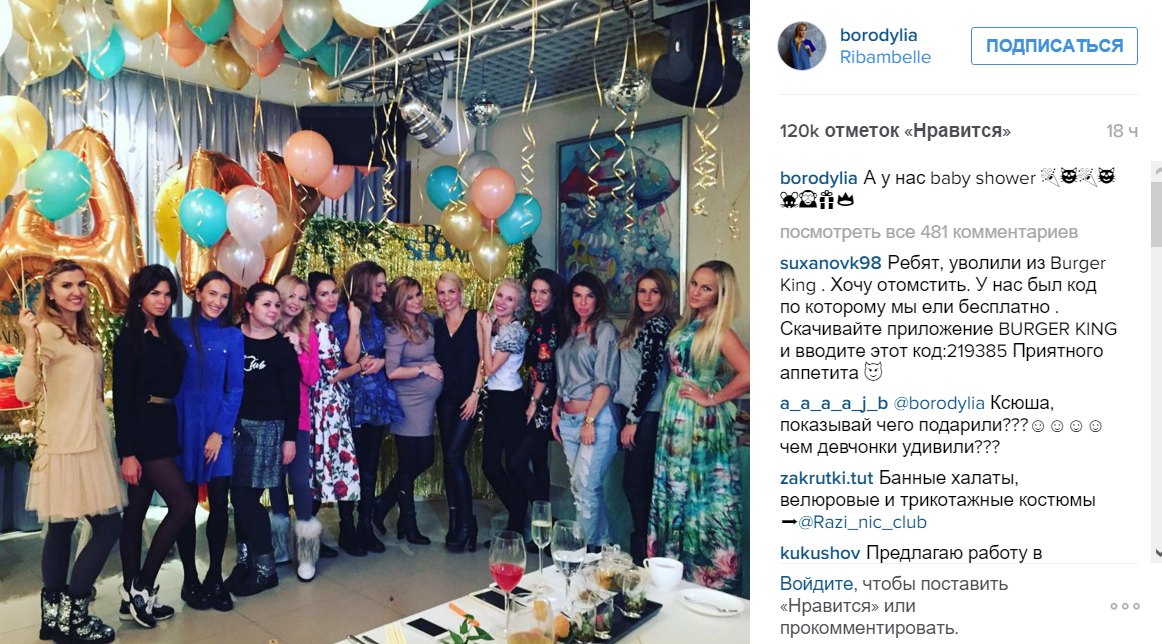This screenshot has height=644, width=1162.
Task: View the 120k likes count
Action: click(894, 131)
